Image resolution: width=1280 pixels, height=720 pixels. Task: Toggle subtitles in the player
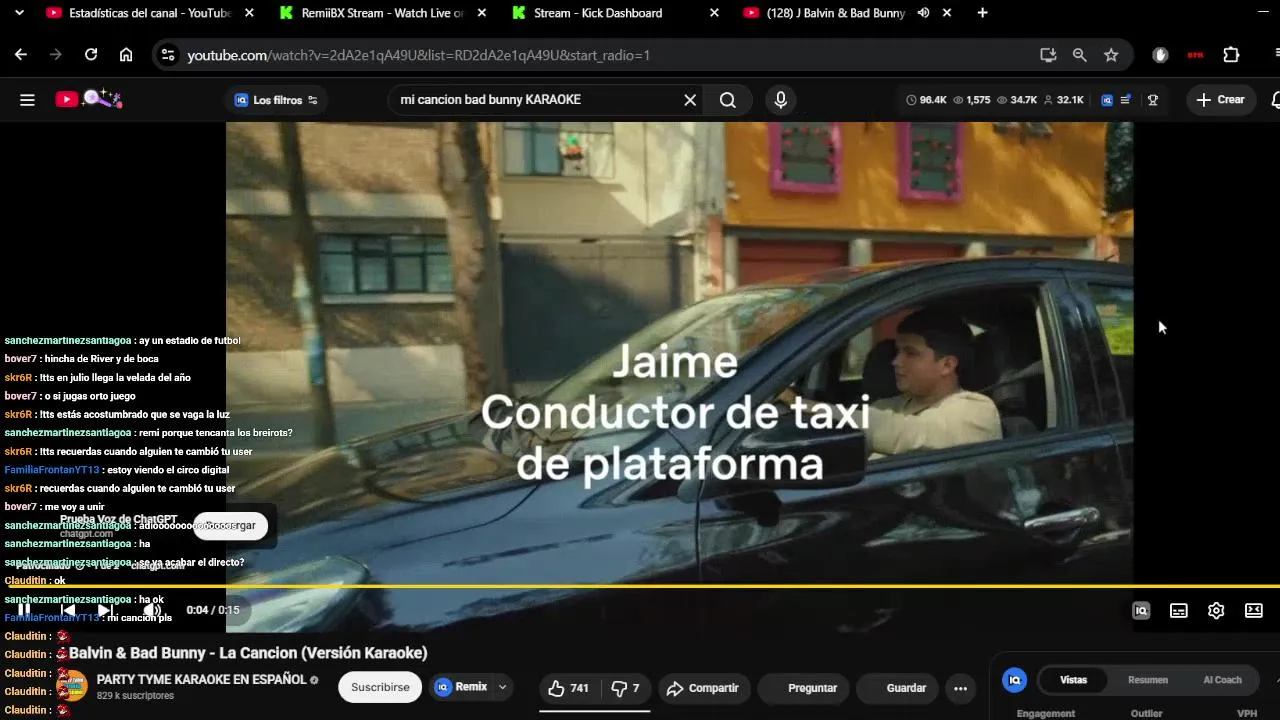pyautogui.click(x=1179, y=611)
